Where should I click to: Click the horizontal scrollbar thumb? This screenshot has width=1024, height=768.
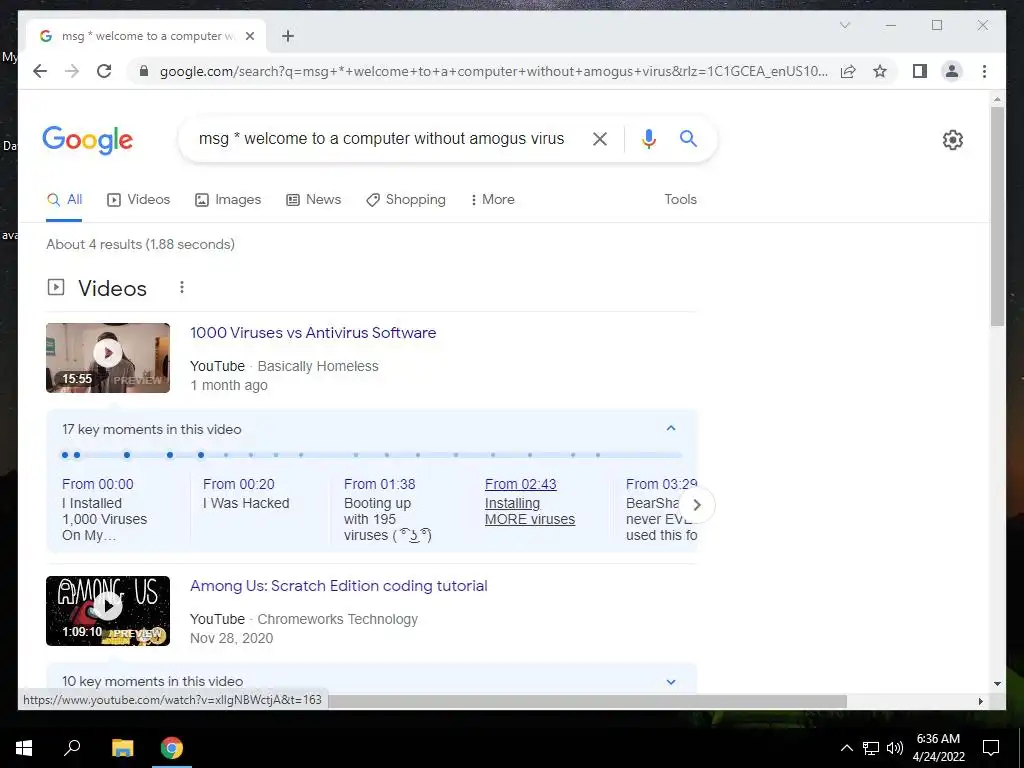click(587, 701)
